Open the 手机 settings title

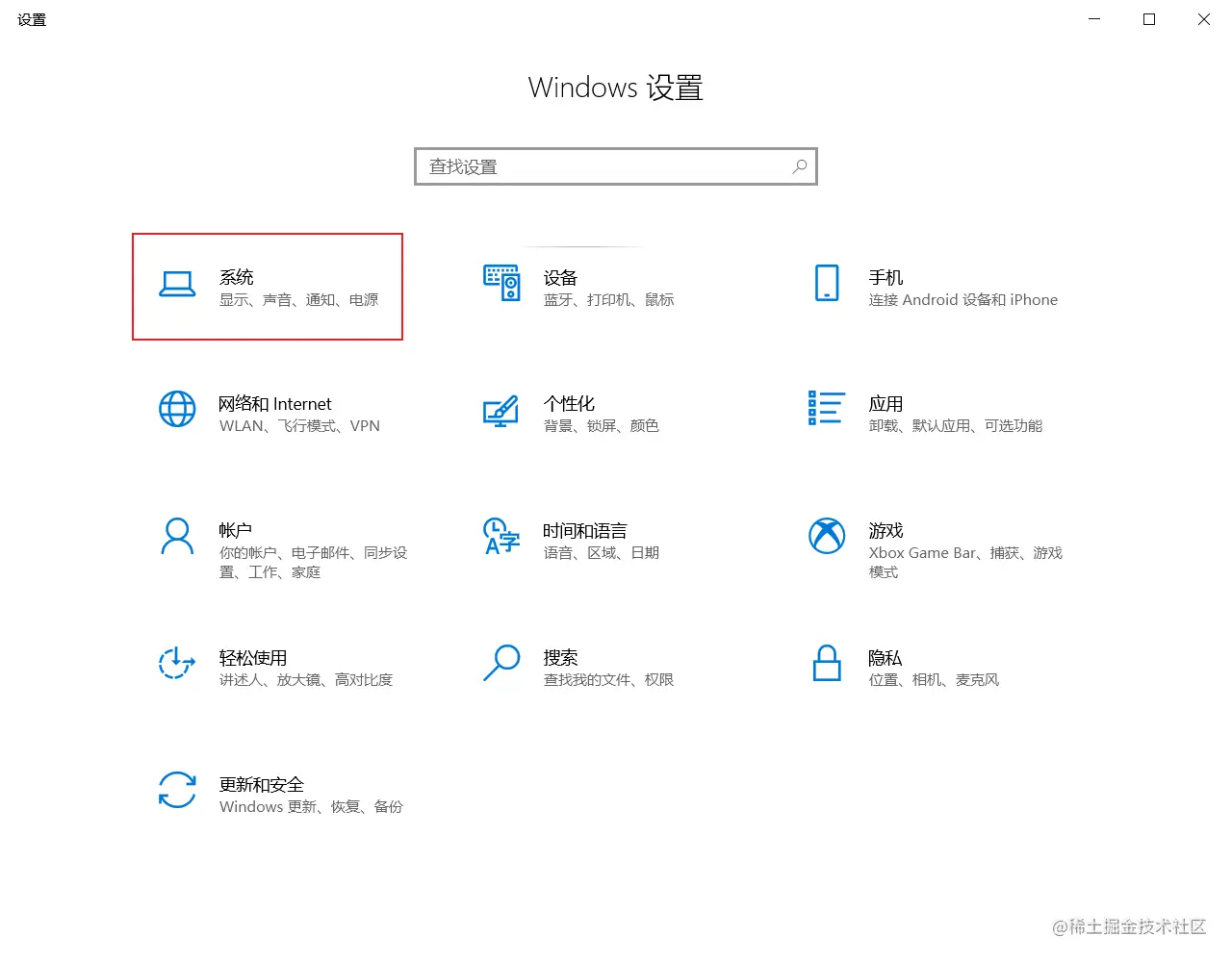(x=885, y=277)
